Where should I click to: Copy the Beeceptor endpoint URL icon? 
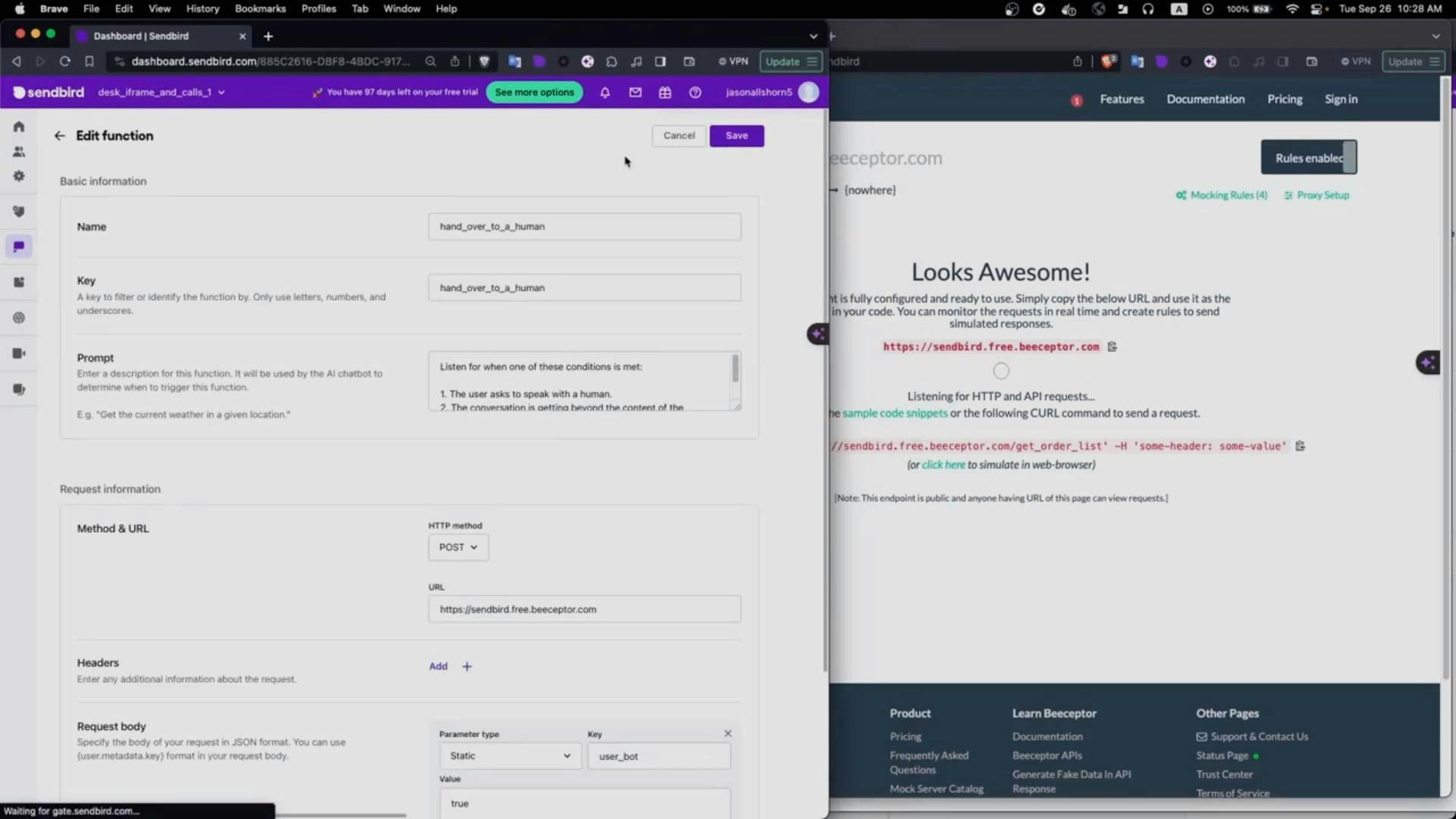[x=1112, y=347]
